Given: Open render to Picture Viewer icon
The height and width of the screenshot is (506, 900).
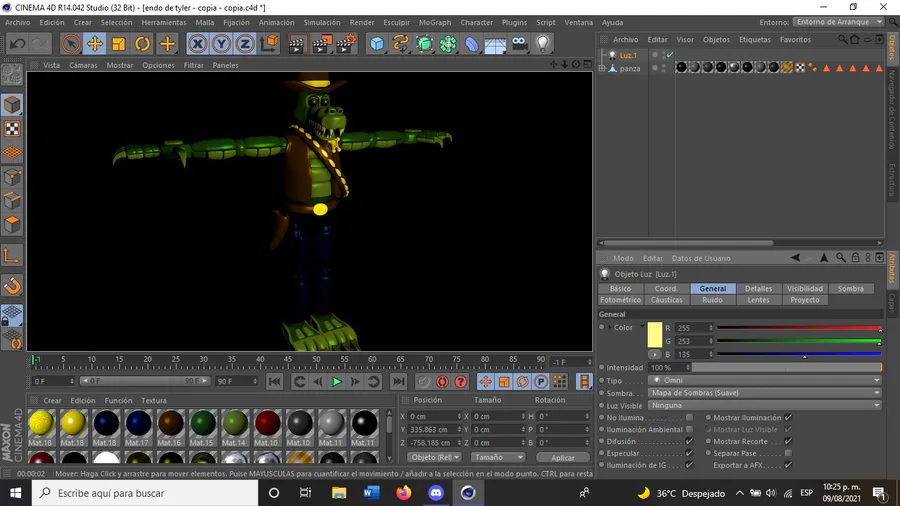Looking at the screenshot, I should coord(321,44).
